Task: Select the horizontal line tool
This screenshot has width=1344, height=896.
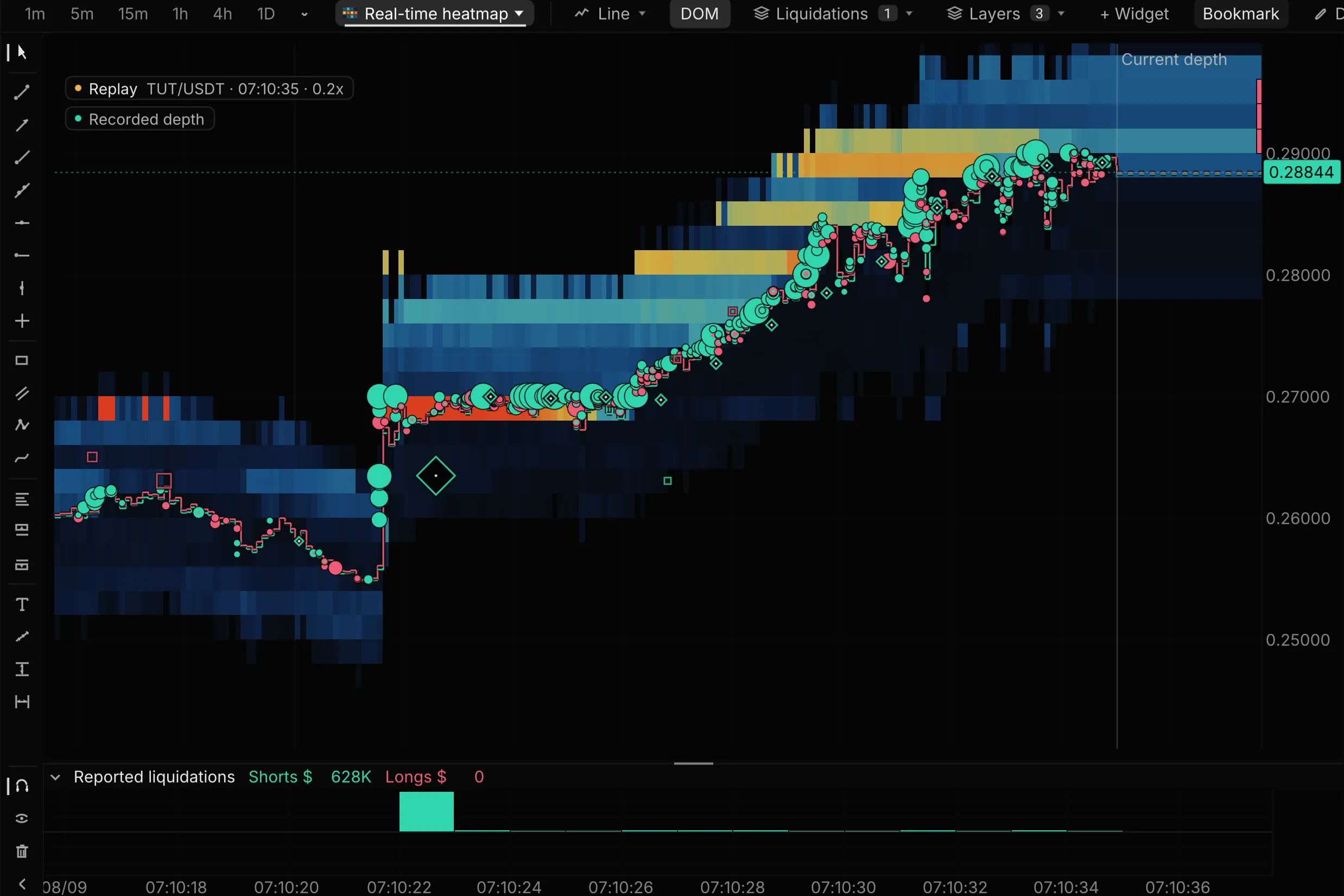Action: tap(22, 223)
